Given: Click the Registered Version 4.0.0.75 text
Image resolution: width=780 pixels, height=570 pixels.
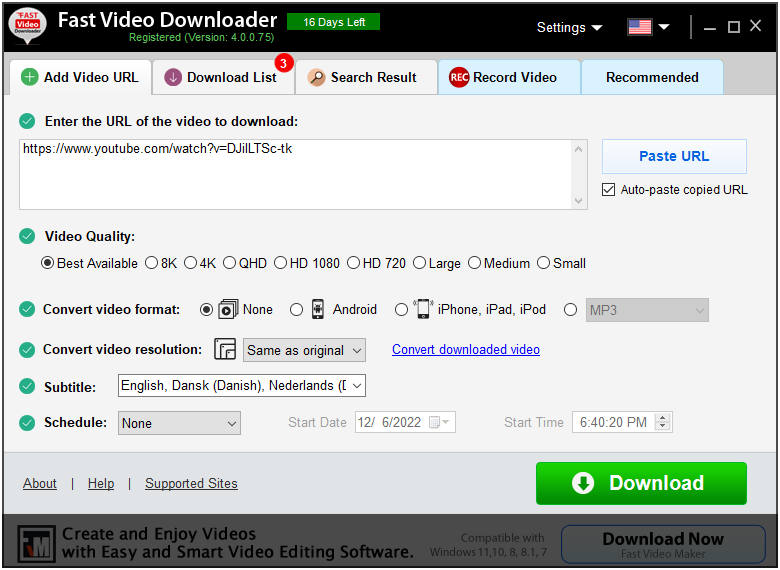Looking at the screenshot, I should [x=201, y=37].
